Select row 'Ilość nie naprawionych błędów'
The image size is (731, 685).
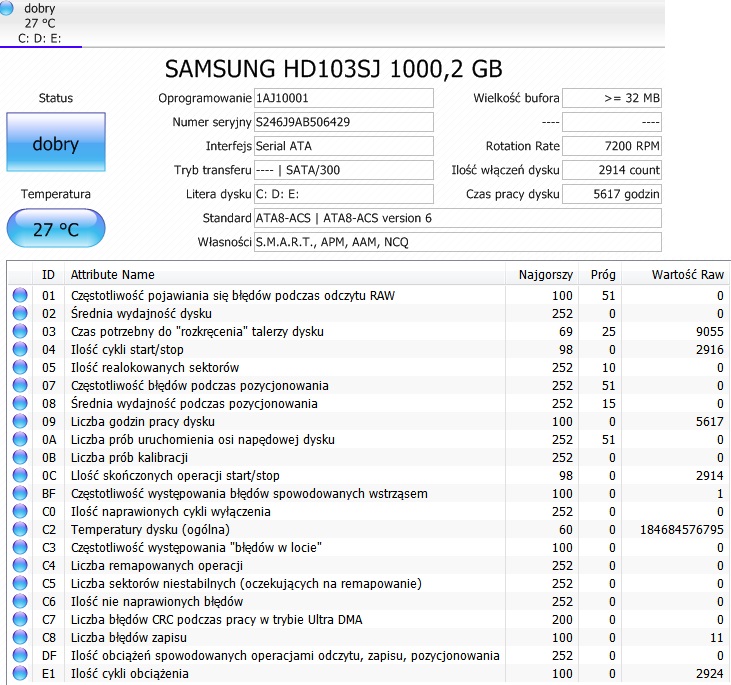pos(367,602)
